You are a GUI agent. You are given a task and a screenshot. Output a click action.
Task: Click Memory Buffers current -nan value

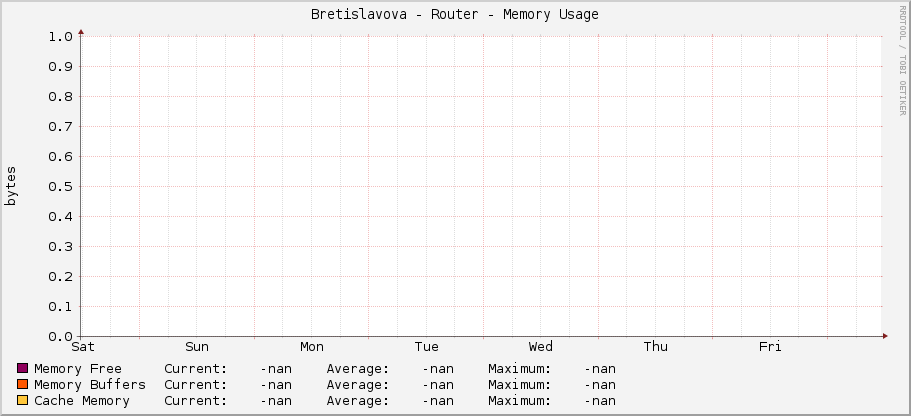[276, 385]
